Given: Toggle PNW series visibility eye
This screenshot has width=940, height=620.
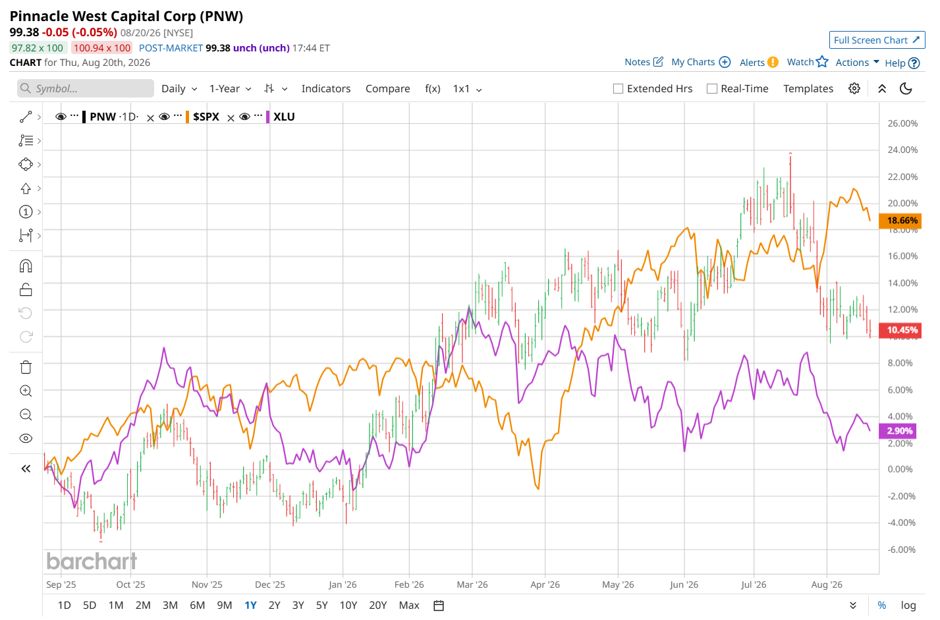Looking at the screenshot, I should [x=61, y=117].
